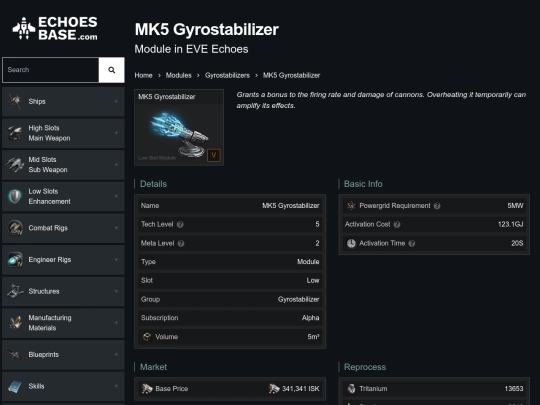Click the search magnifier button

click(x=112, y=70)
